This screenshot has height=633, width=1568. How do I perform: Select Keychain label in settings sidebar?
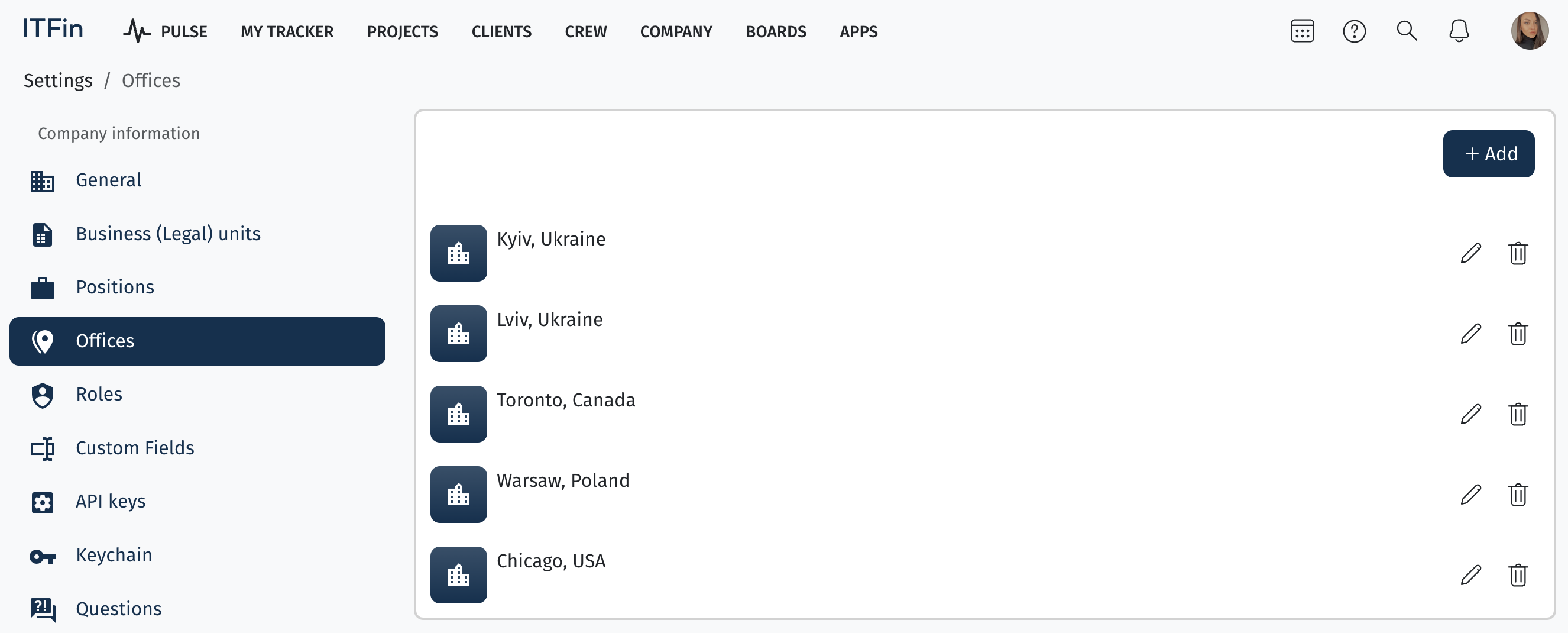click(114, 555)
